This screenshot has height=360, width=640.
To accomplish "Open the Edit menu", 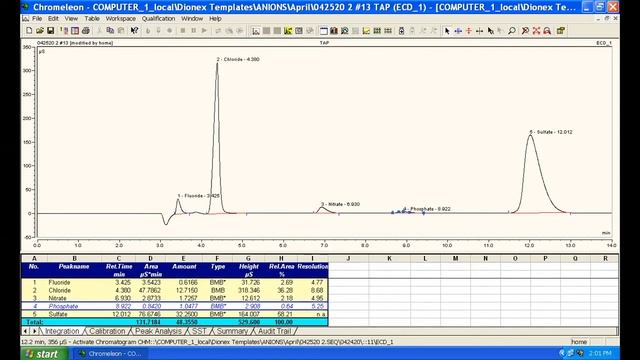I will click(53, 18).
